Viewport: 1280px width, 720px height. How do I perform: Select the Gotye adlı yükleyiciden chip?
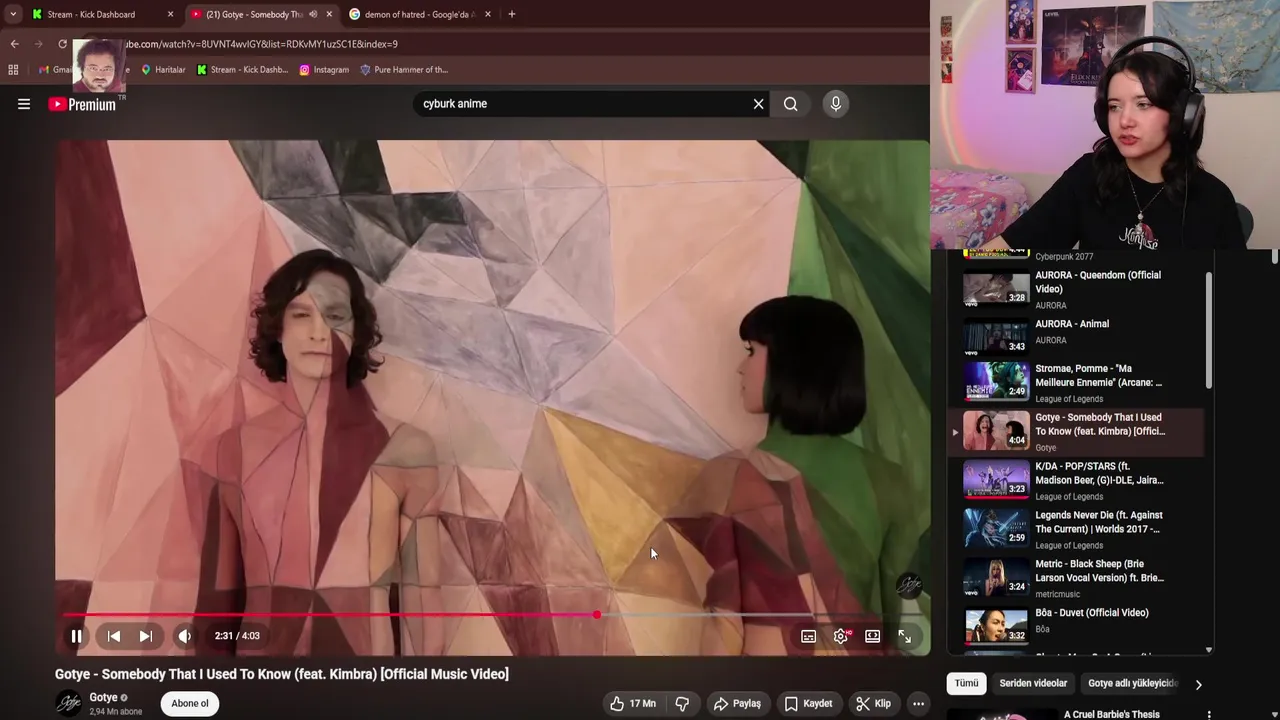[1132, 683]
